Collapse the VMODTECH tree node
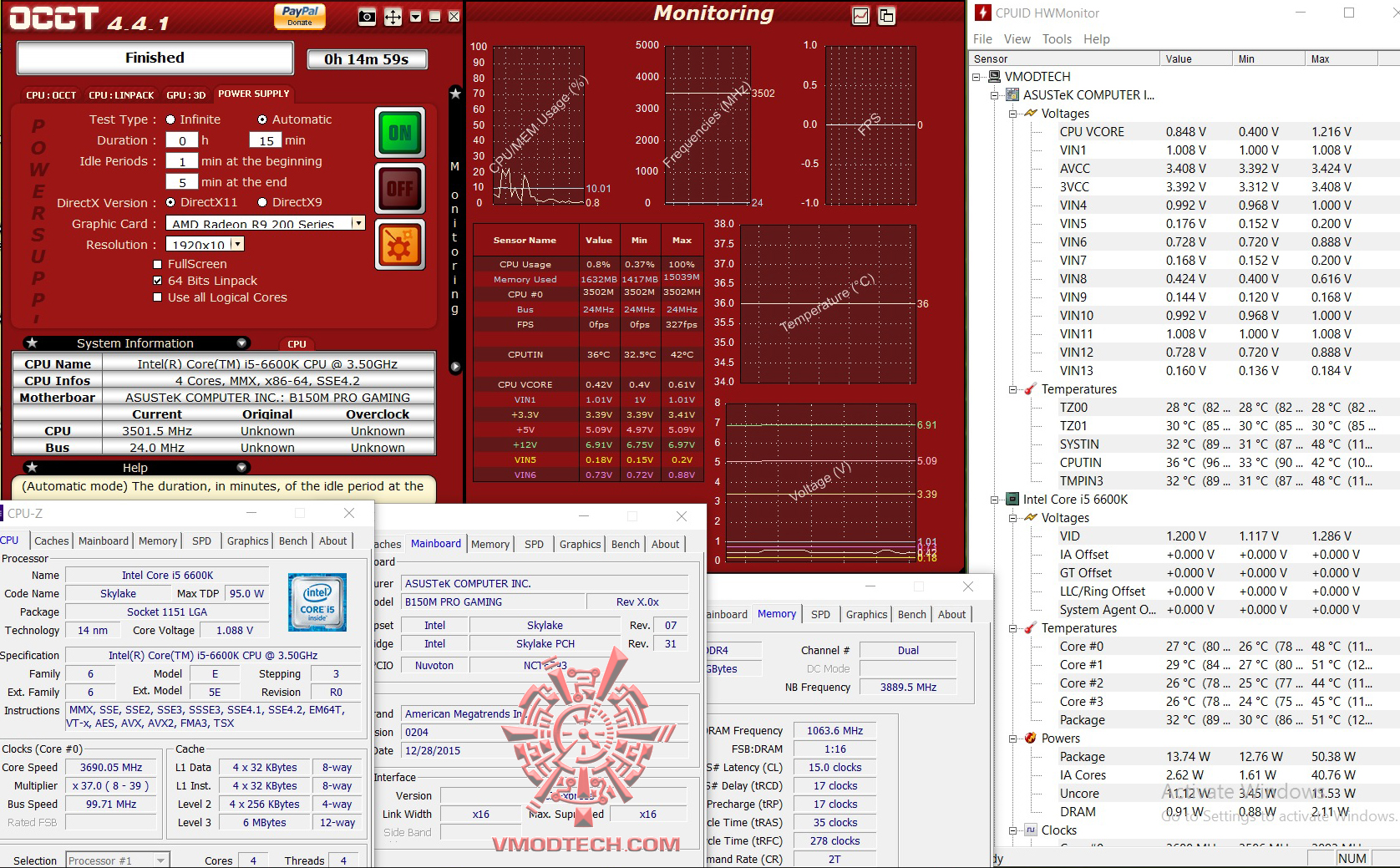Viewport: 1400px width, 868px height. [976, 77]
